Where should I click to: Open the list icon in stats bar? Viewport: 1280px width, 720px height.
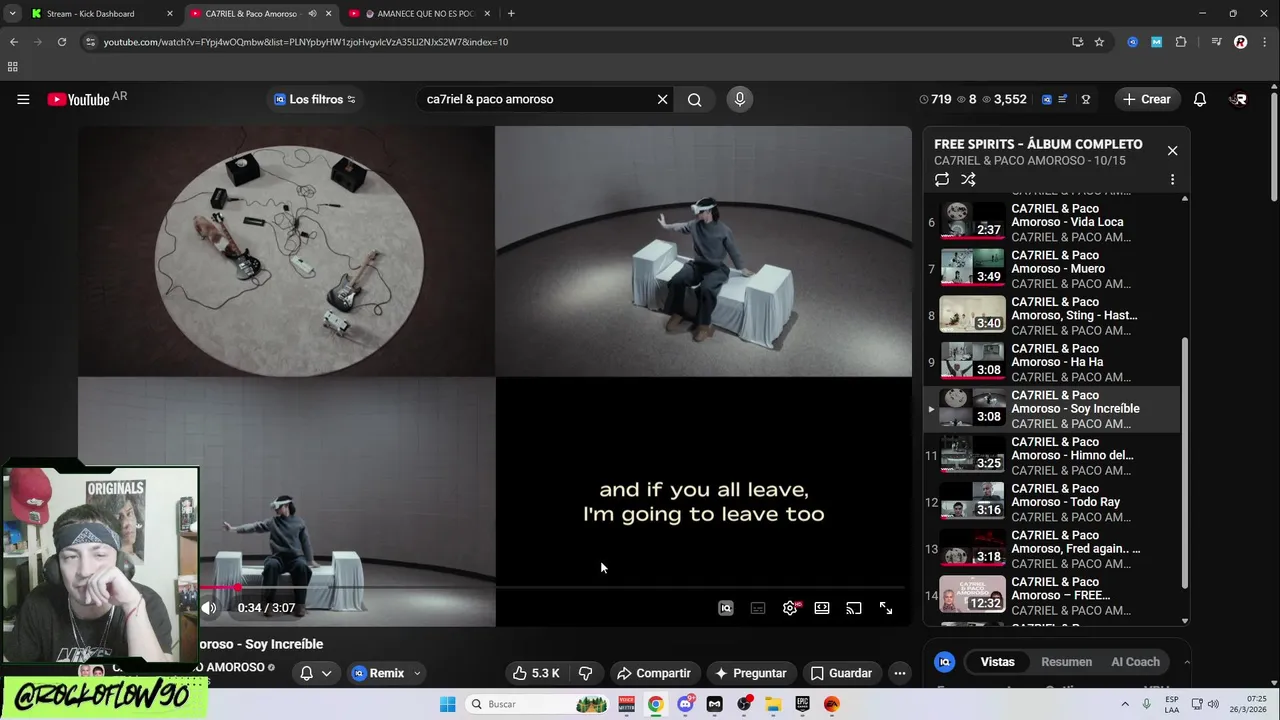coord(1062,99)
